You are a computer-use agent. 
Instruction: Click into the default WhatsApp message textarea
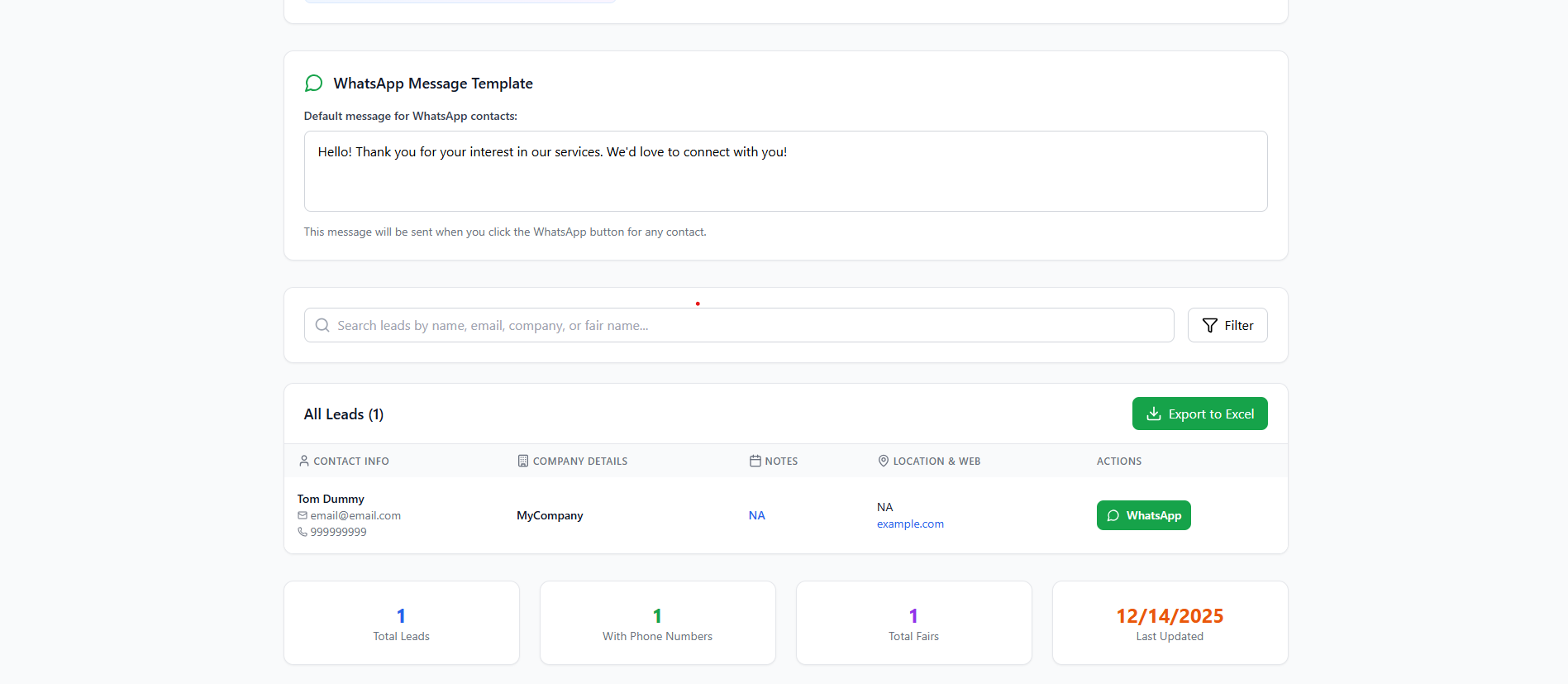click(x=786, y=171)
